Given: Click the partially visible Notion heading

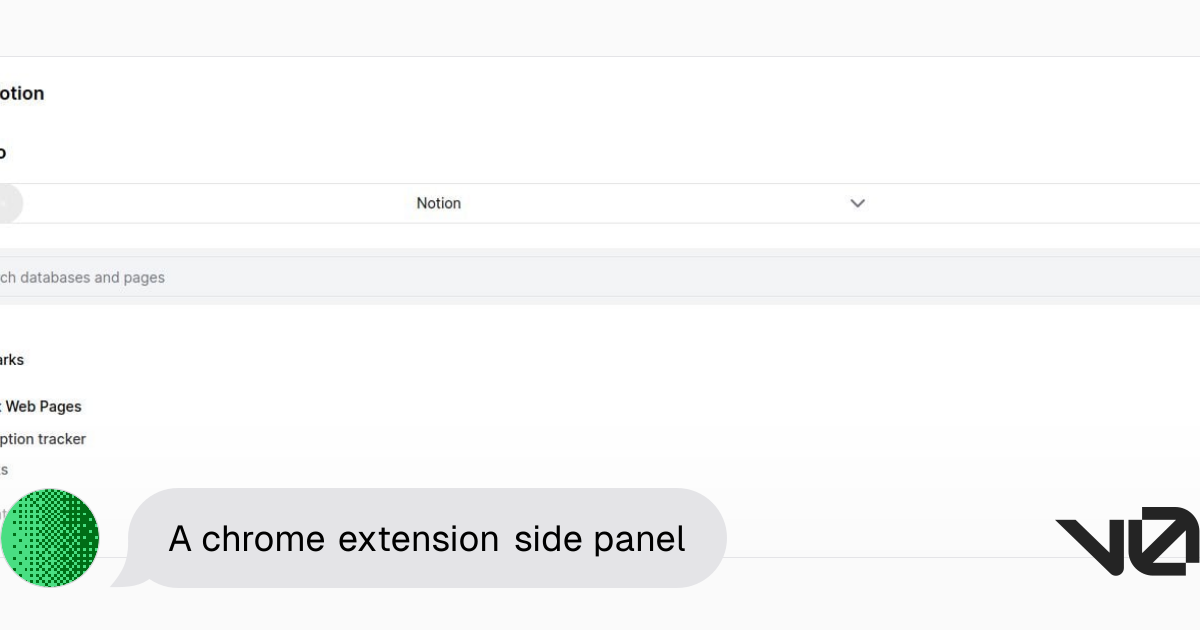Looking at the screenshot, I should point(22,93).
